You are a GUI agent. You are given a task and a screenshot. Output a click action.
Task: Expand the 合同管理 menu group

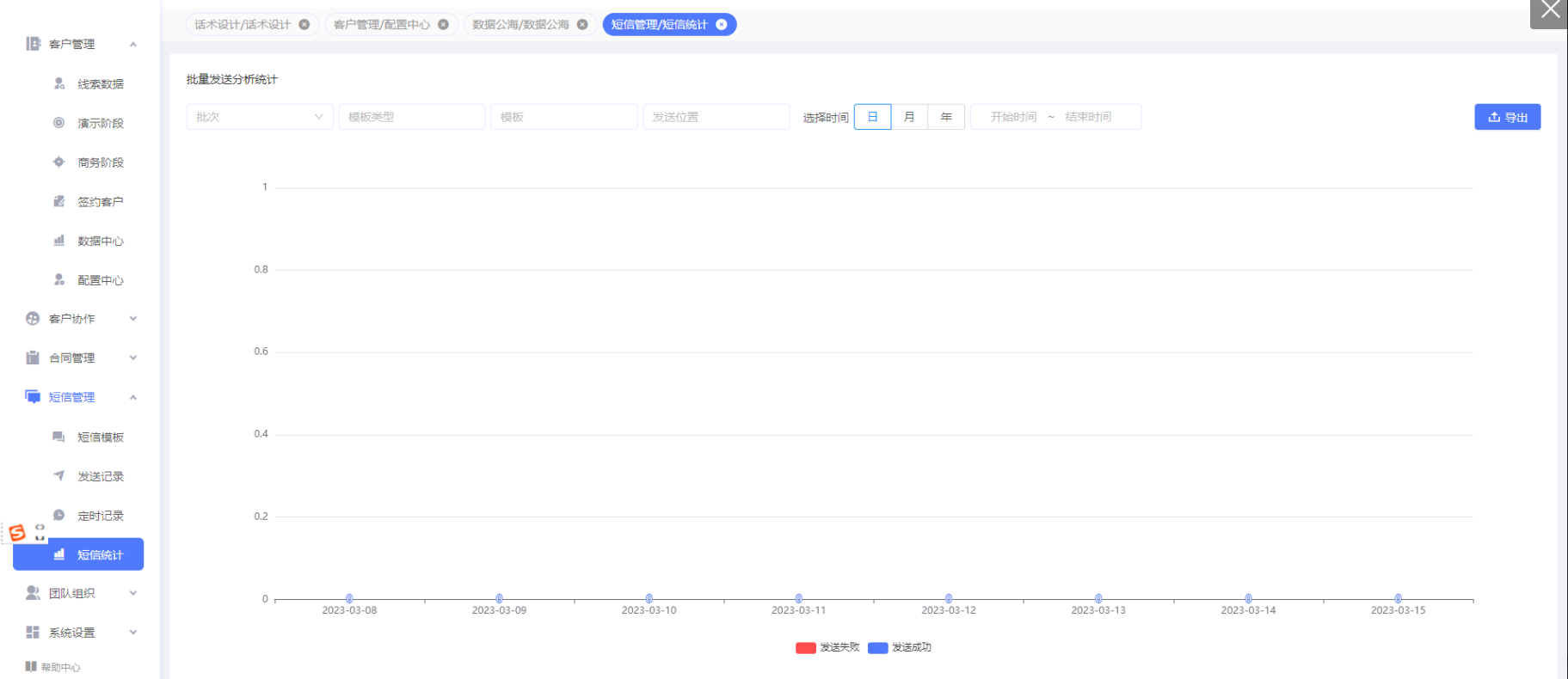82,358
